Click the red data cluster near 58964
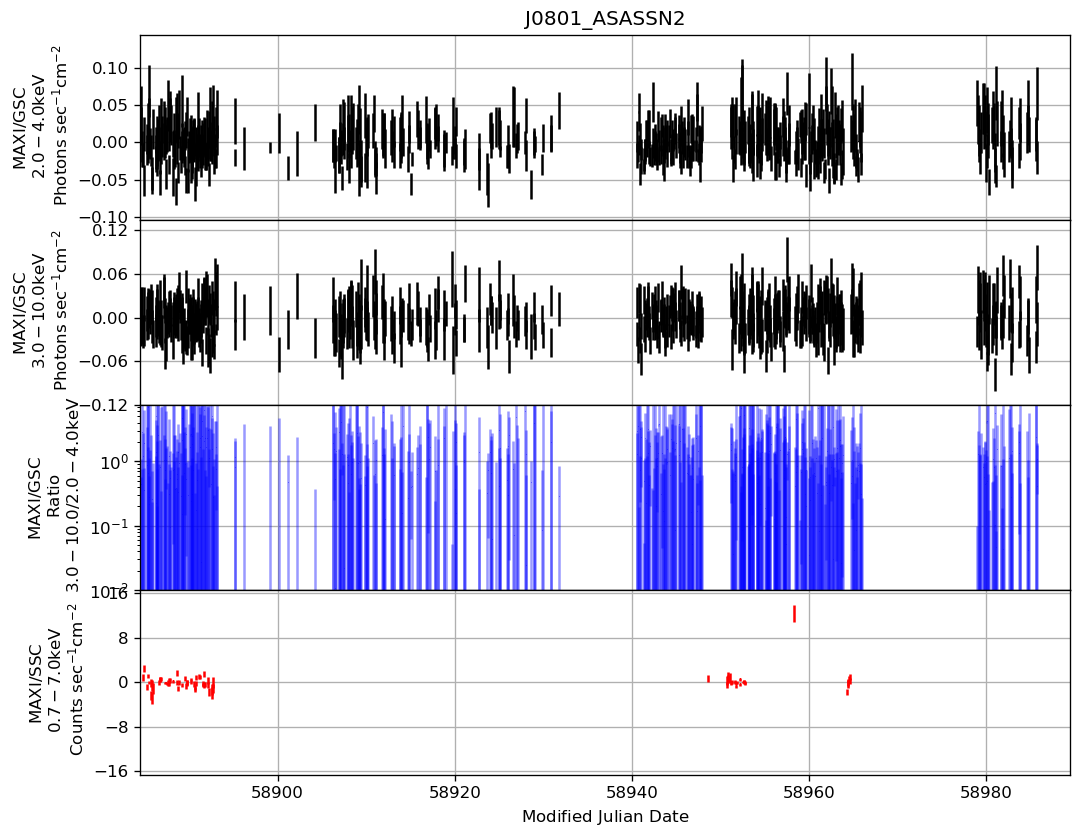The height and width of the screenshot is (839, 1085). click(849, 684)
